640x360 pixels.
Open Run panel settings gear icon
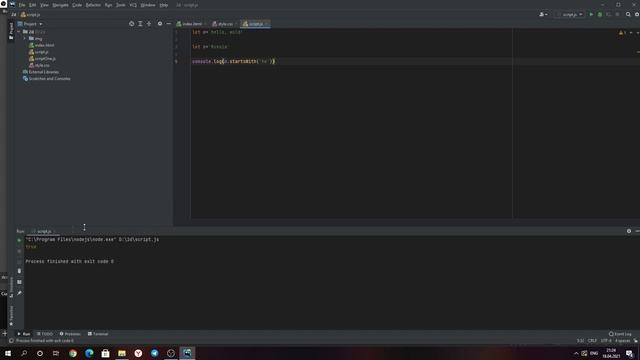629,231
